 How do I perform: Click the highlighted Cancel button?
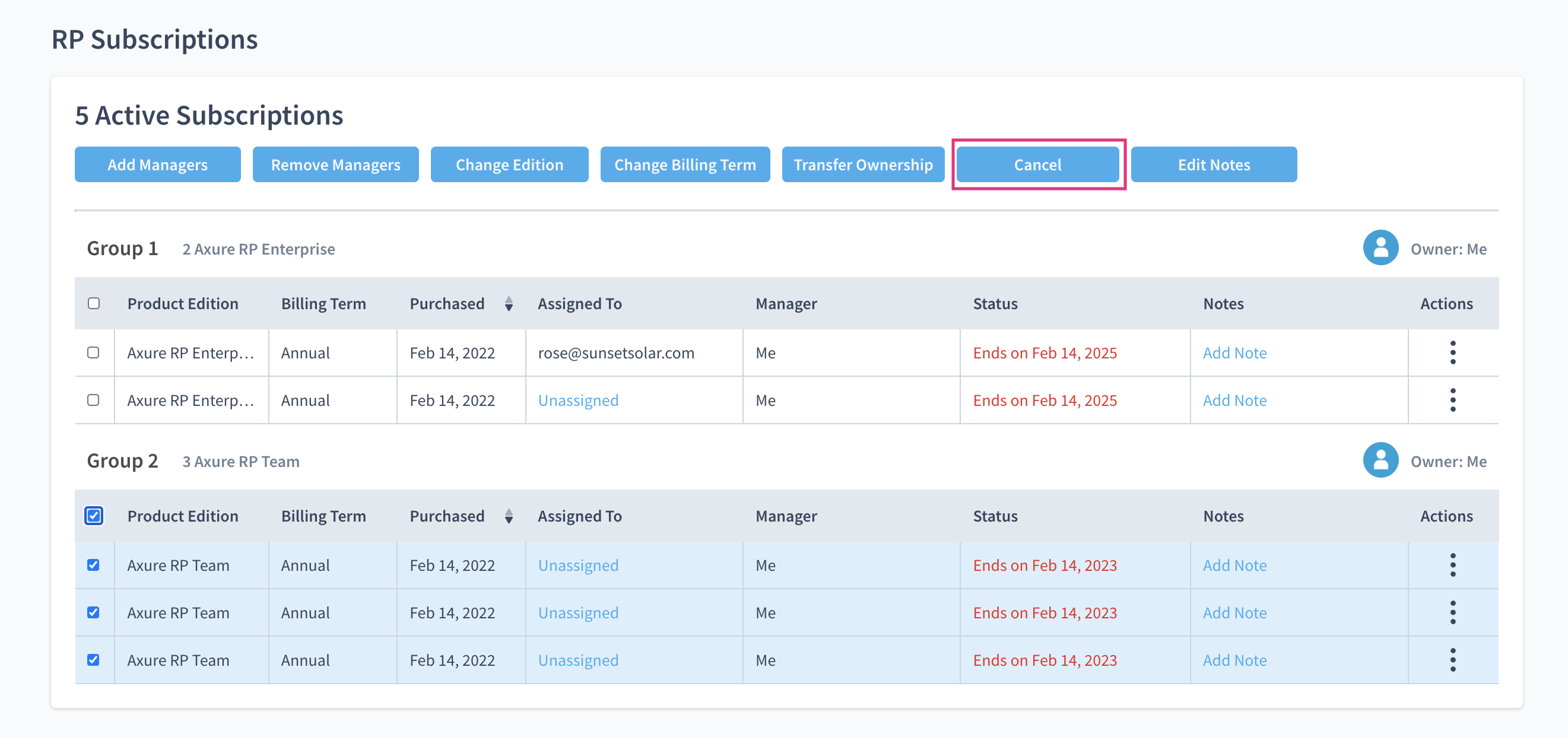1037,164
